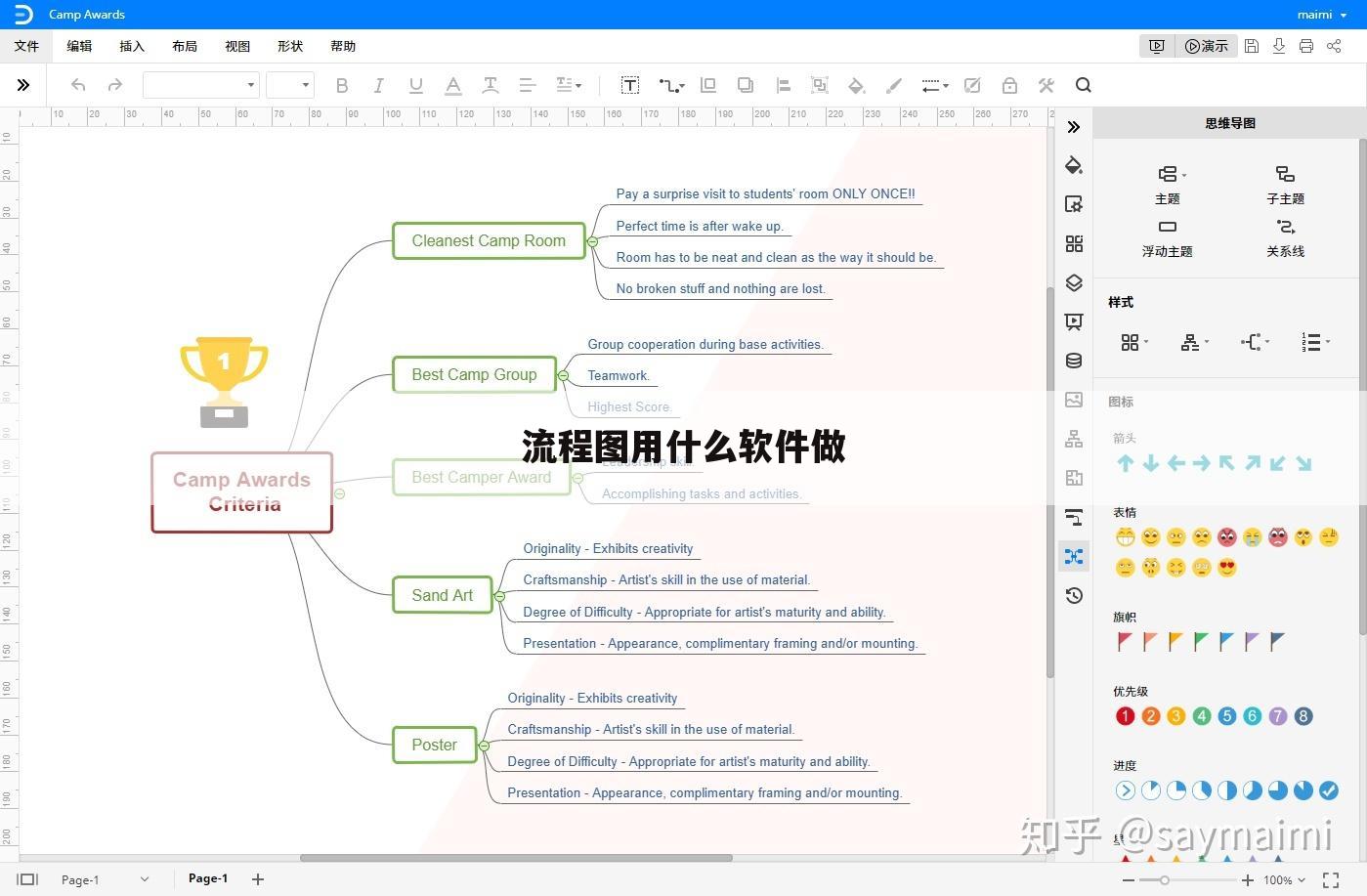Open the font color tool
This screenshot has height=896, width=1367.
click(x=453, y=85)
